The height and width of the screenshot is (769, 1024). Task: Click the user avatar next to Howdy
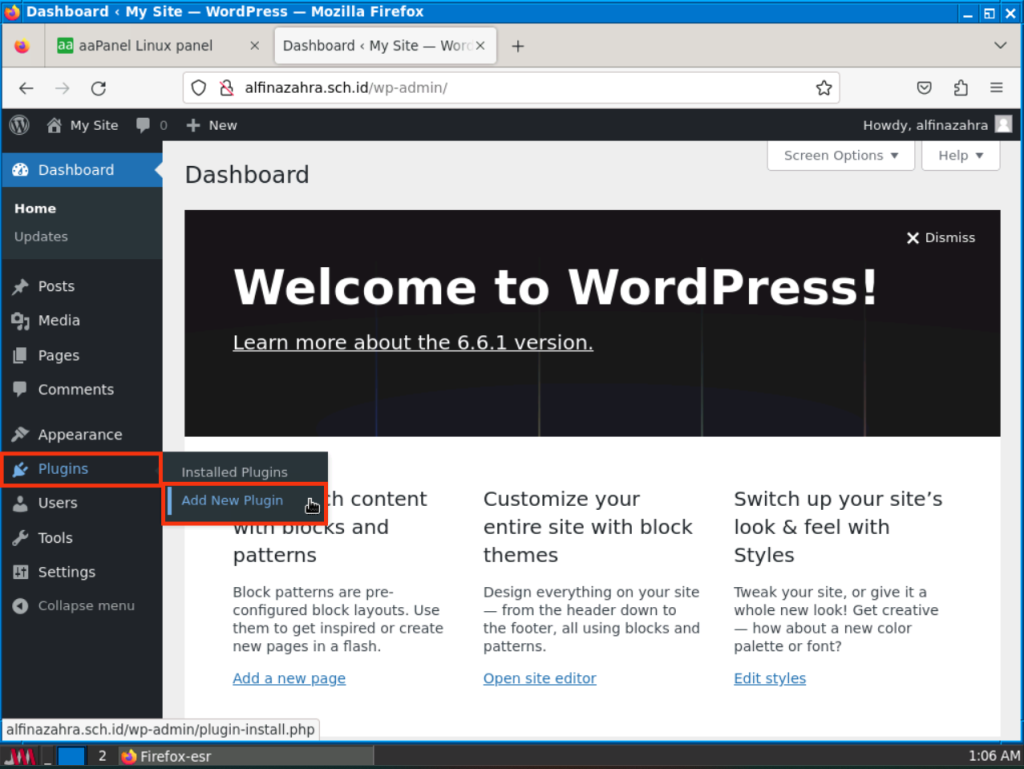coord(1003,125)
